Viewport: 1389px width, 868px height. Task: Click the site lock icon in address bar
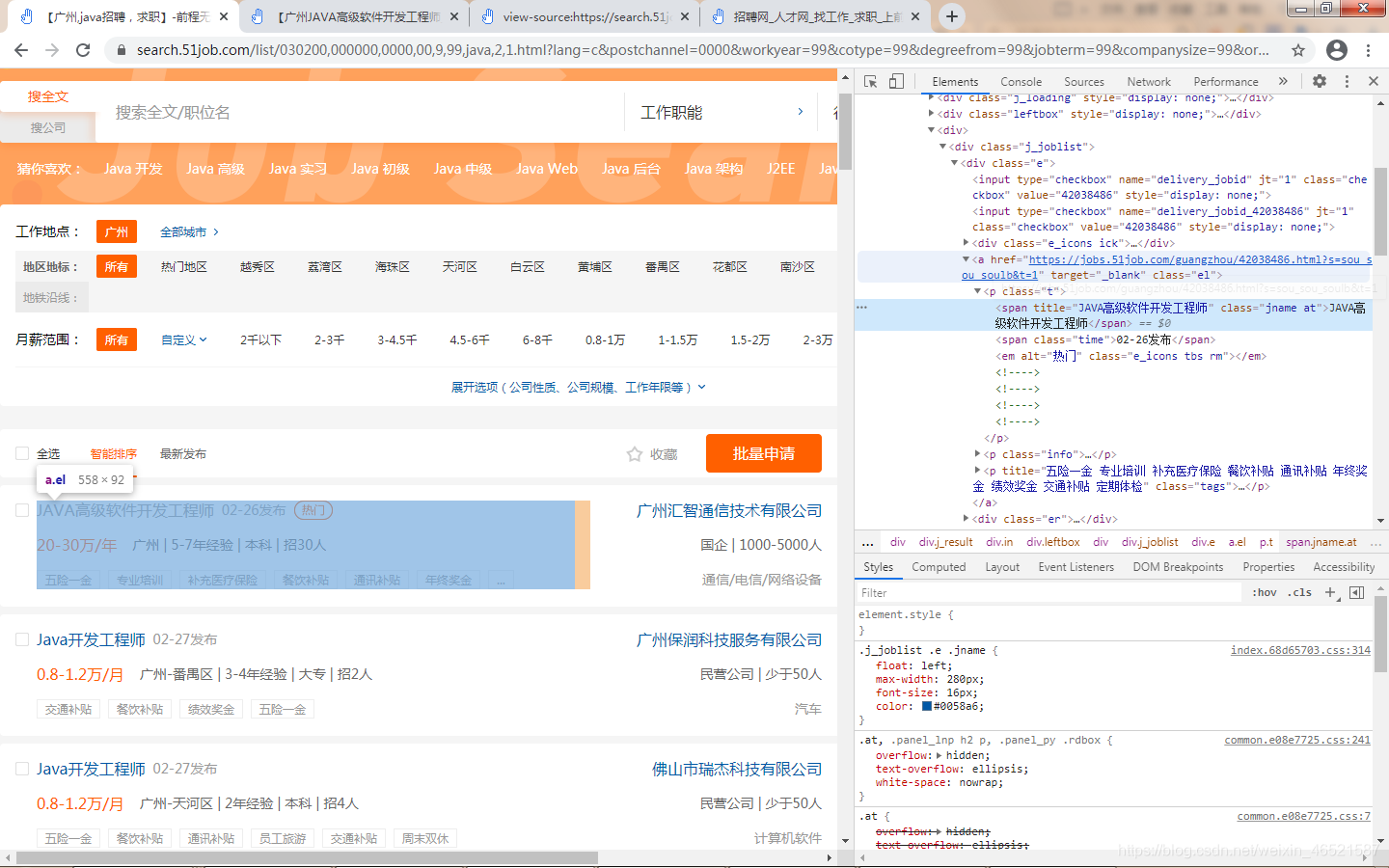121,50
